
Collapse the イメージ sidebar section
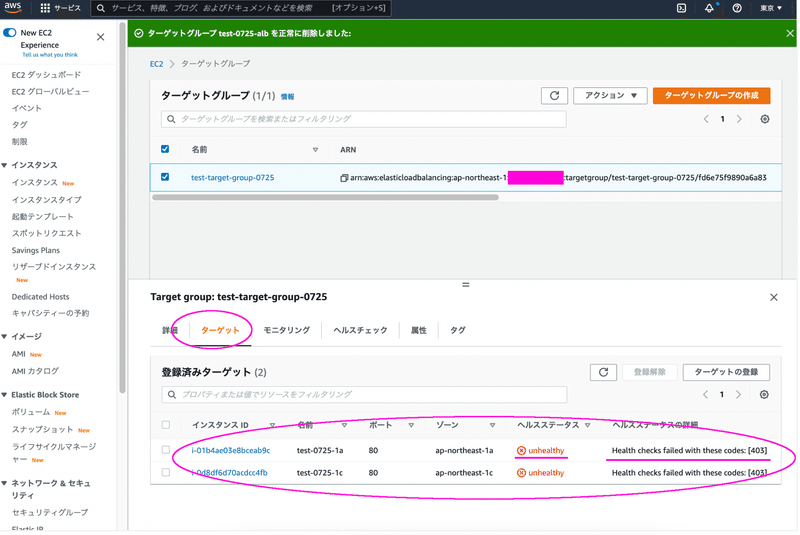tap(5, 337)
